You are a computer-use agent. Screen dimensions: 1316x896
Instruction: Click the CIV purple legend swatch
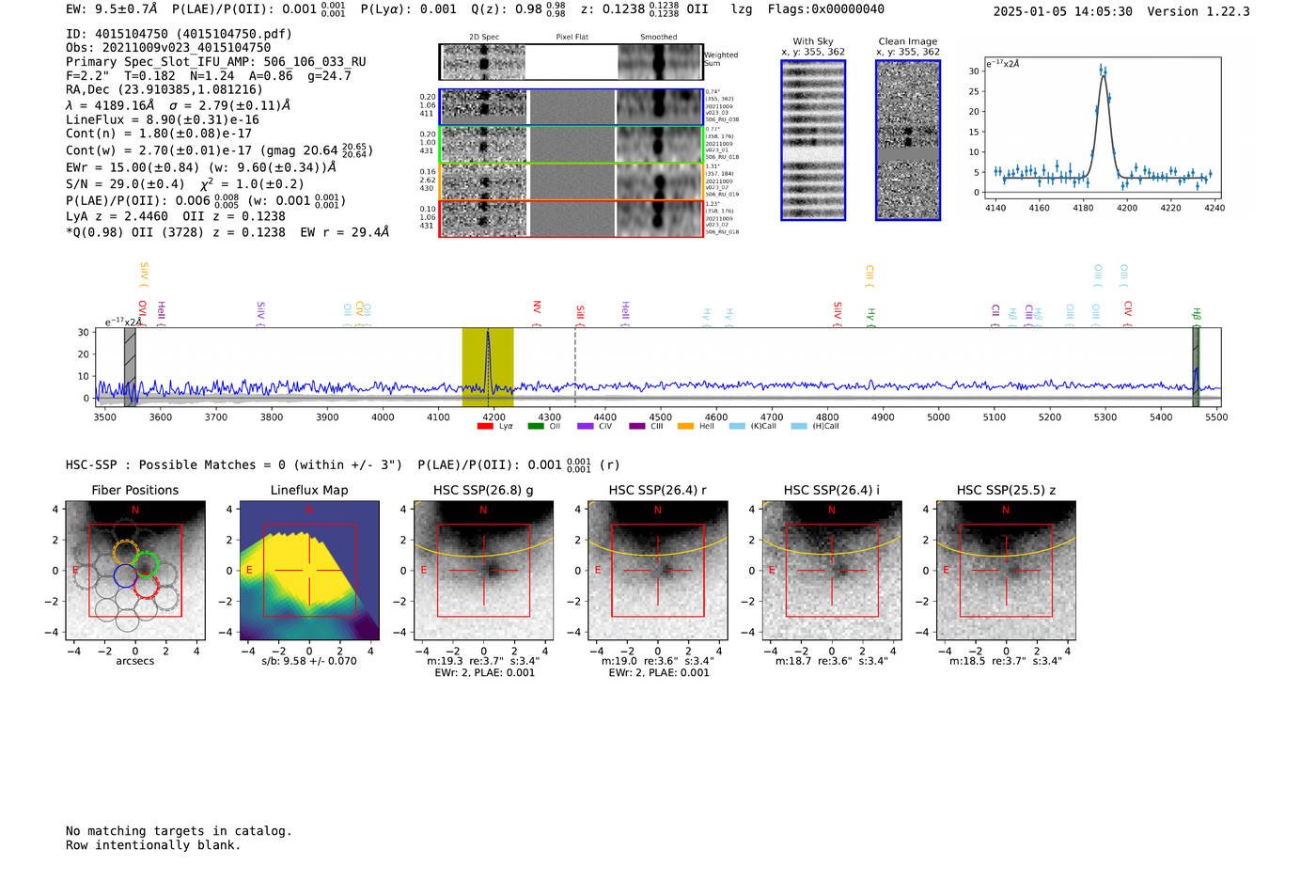(x=586, y=426)
